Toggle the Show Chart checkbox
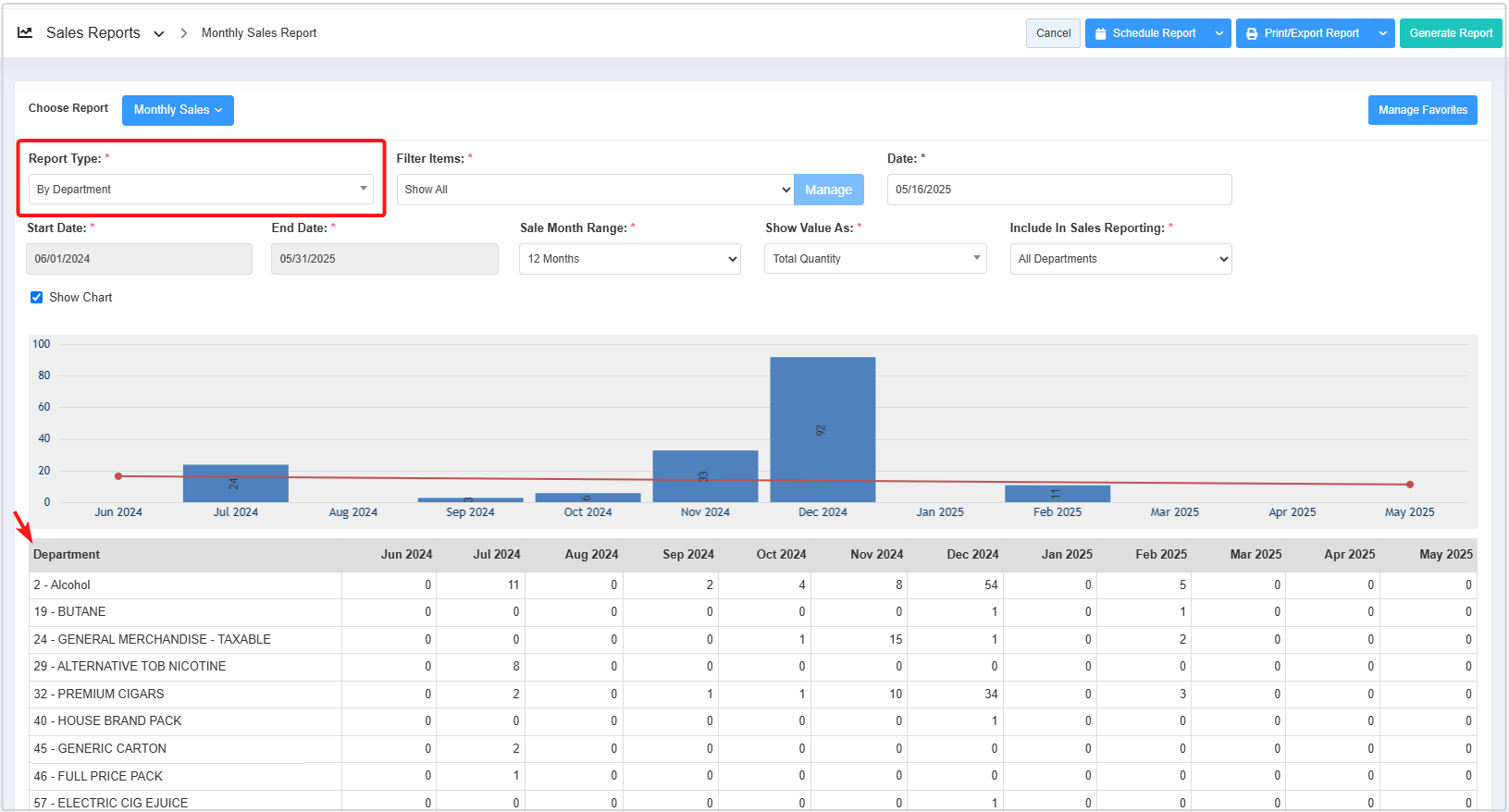Image resolution: width=1509 pixels, height=812 pixels. coord(37,297)
